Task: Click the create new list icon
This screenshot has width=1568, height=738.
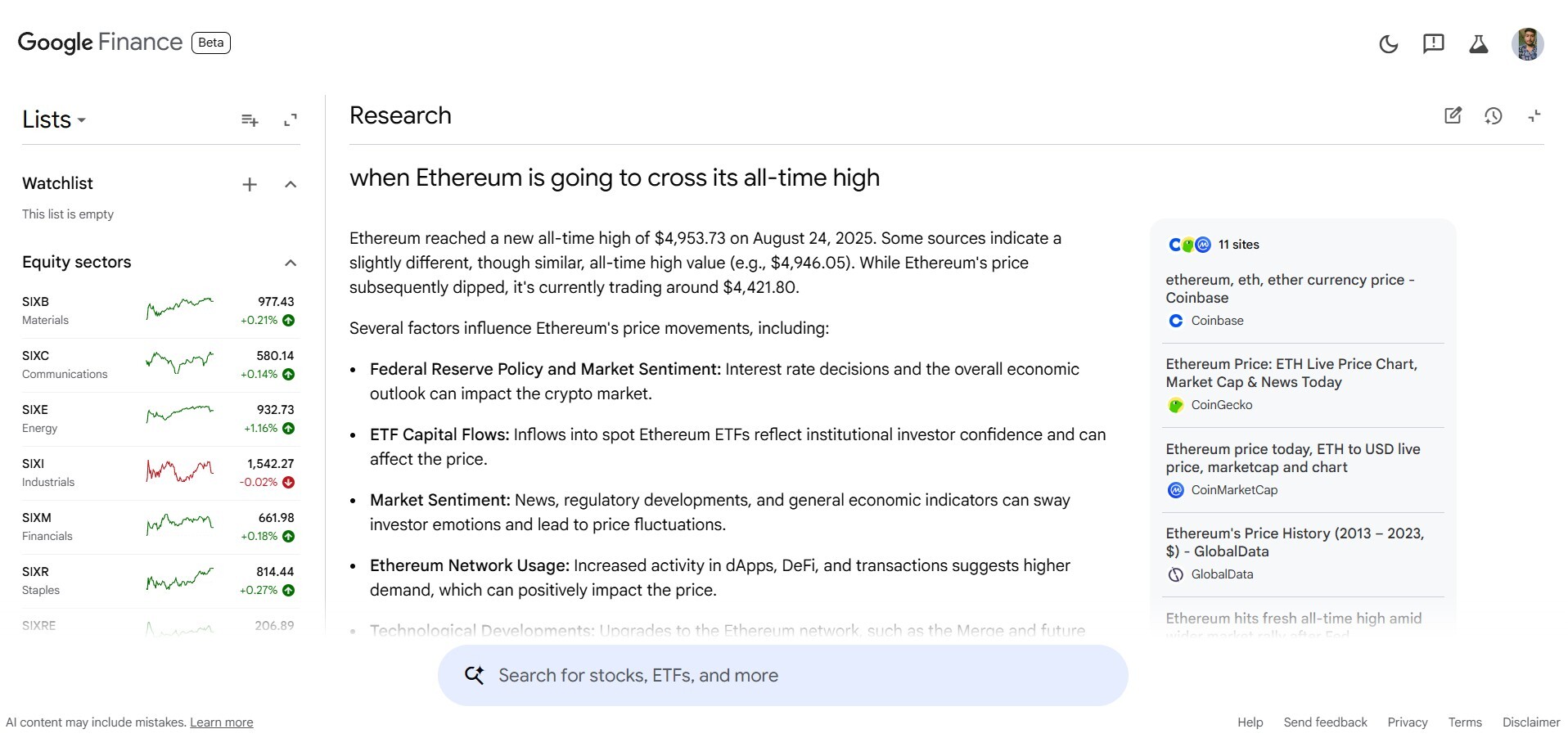Action: point(250,120)
